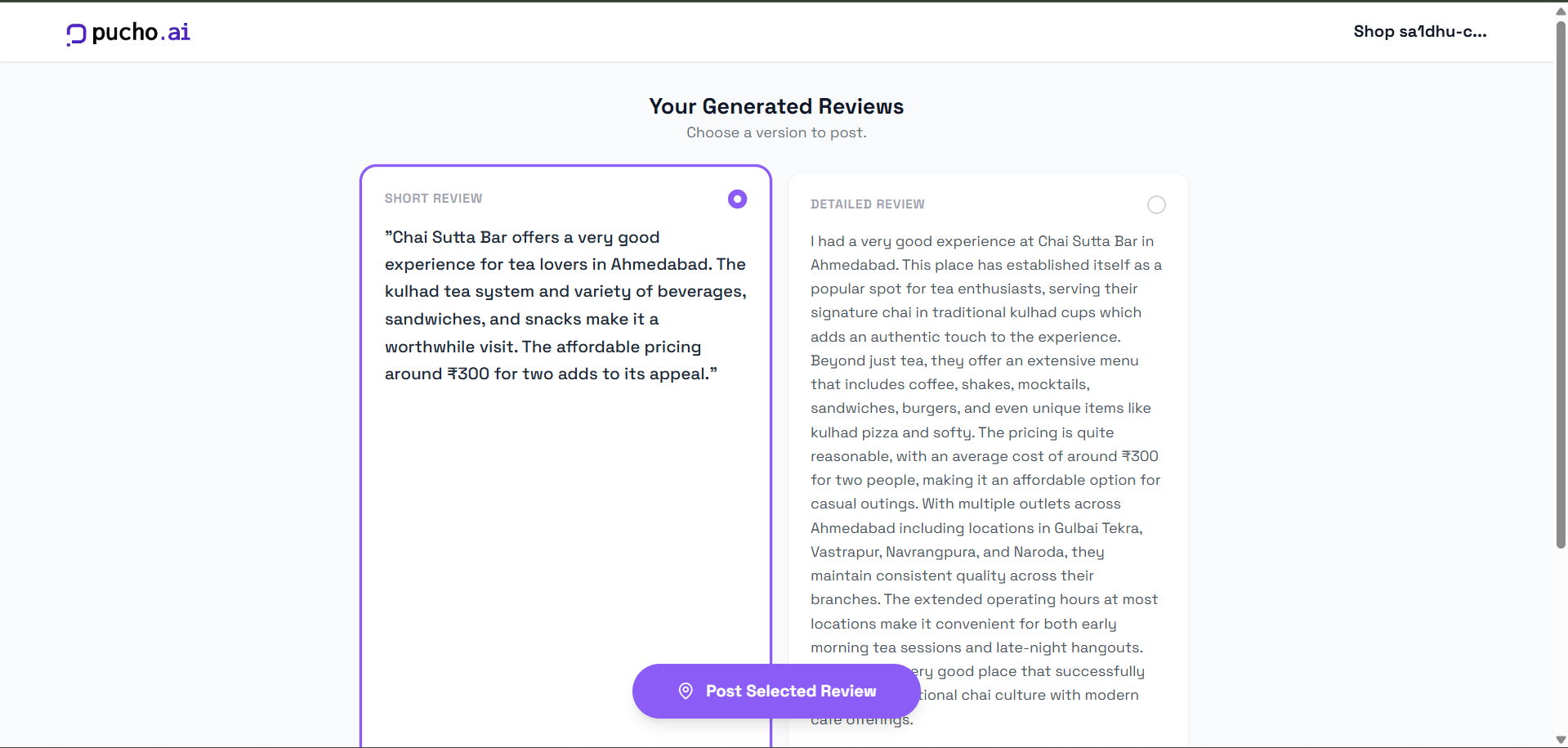Click the scrollbar track below the thumb
The image size is (1568, 748).
(x=1561, y=646)
